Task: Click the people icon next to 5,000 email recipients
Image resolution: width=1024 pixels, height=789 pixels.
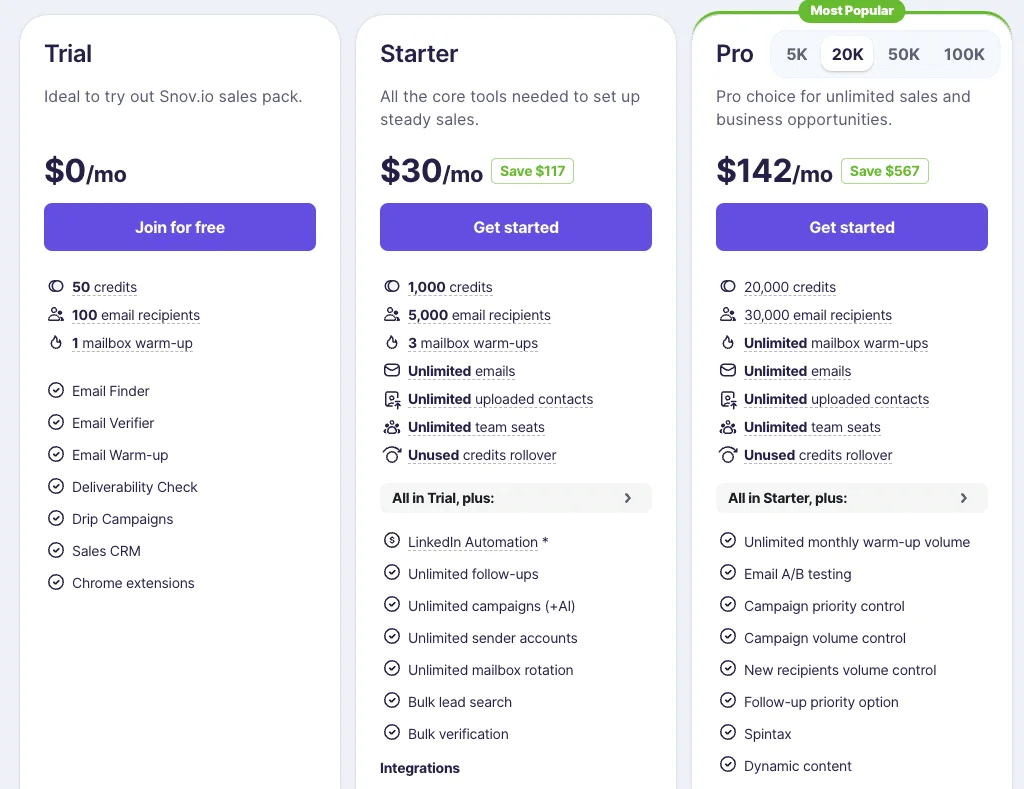Action: tap(392, 314)
